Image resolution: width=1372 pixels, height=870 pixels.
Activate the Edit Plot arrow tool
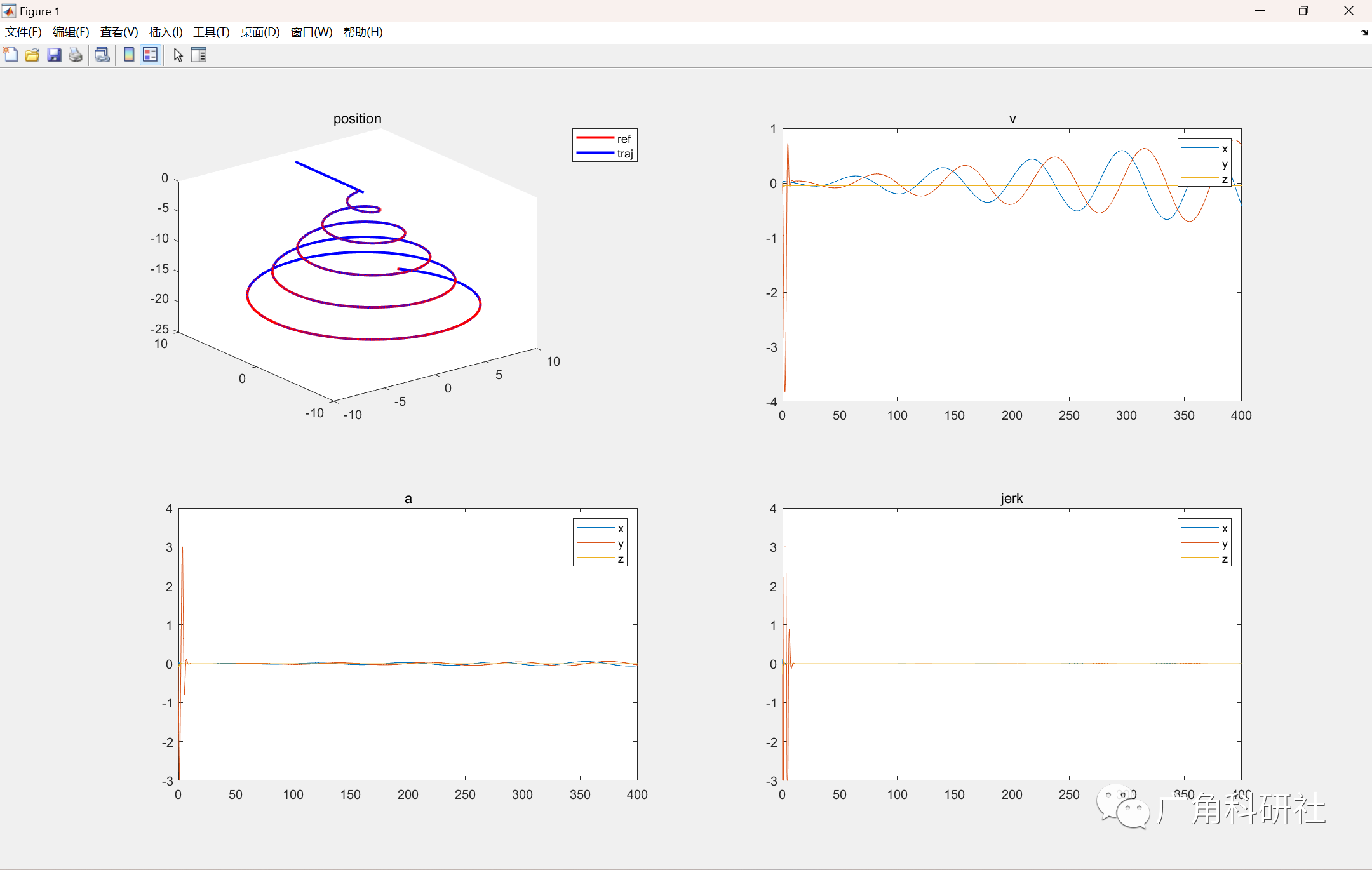click(x=178, y=55)
